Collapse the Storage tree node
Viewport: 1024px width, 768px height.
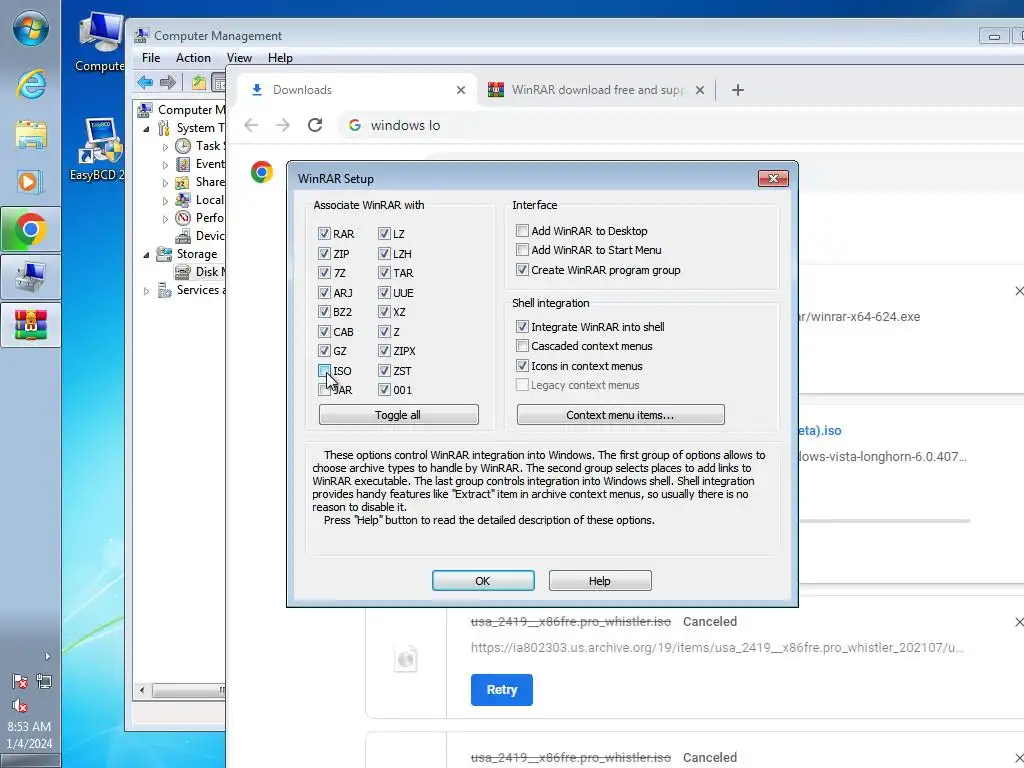(146, 255)
